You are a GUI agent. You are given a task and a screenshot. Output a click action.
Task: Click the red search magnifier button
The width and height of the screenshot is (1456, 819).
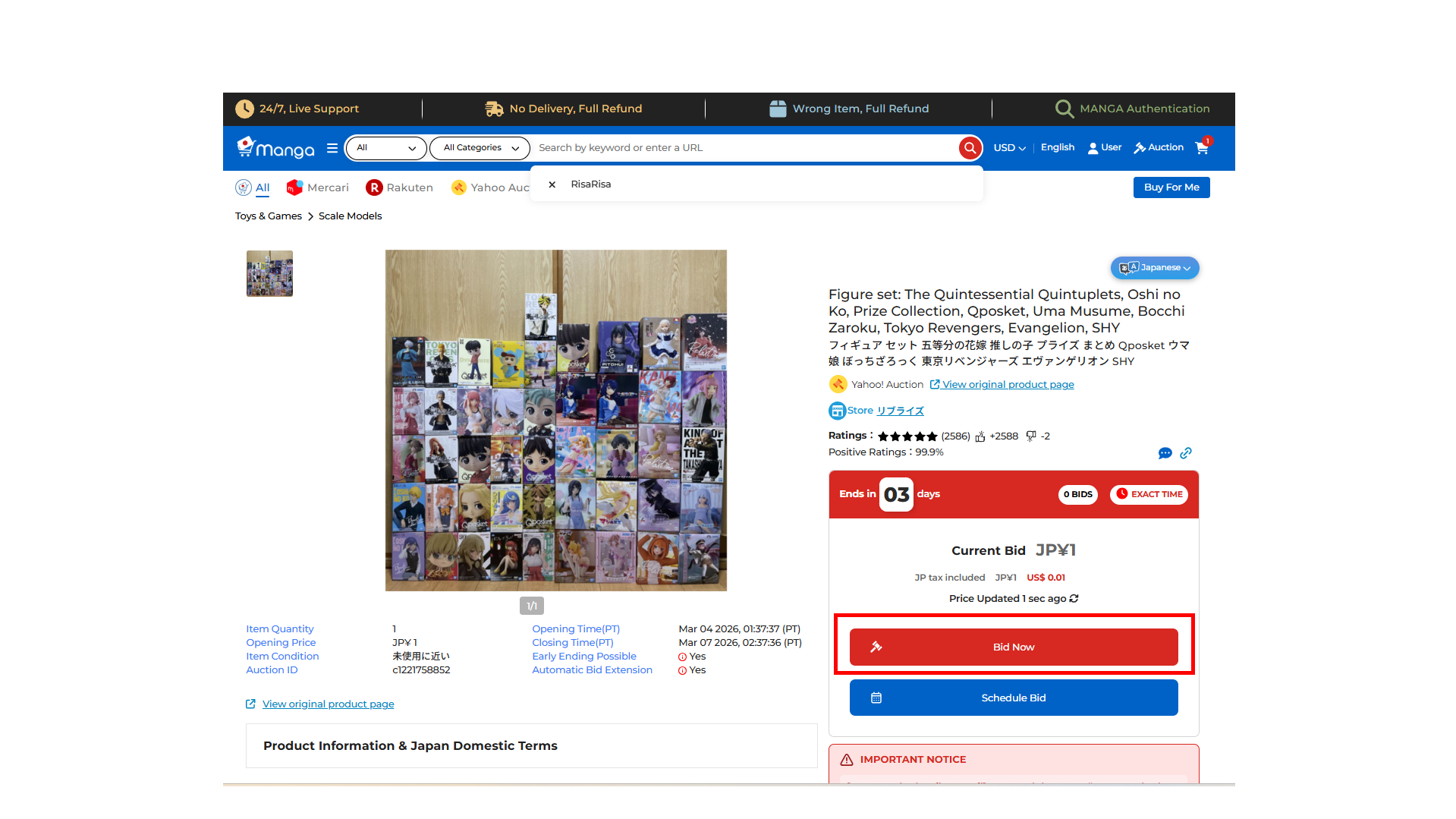pos(970,148)
